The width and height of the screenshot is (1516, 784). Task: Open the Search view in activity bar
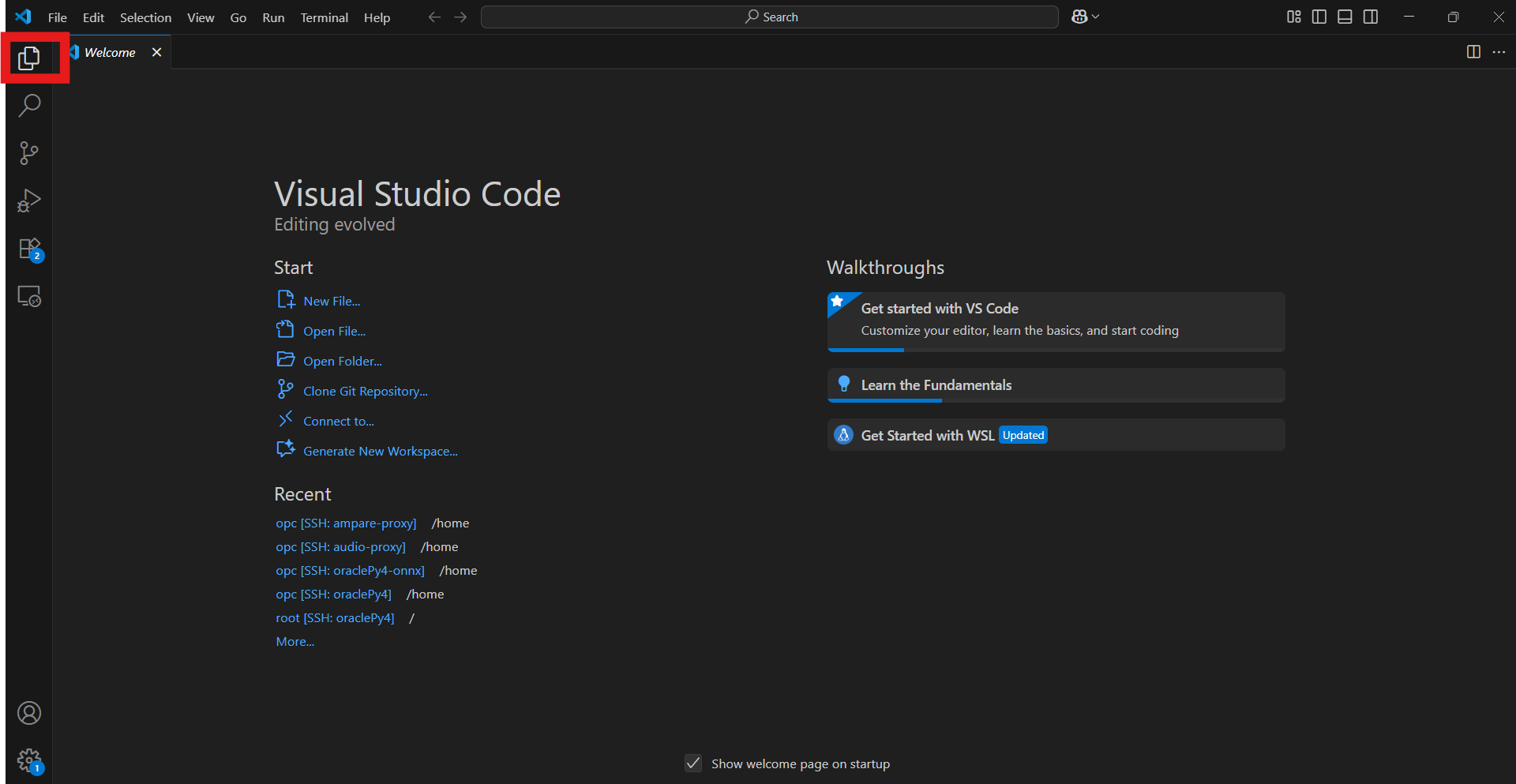click(29, 105)
